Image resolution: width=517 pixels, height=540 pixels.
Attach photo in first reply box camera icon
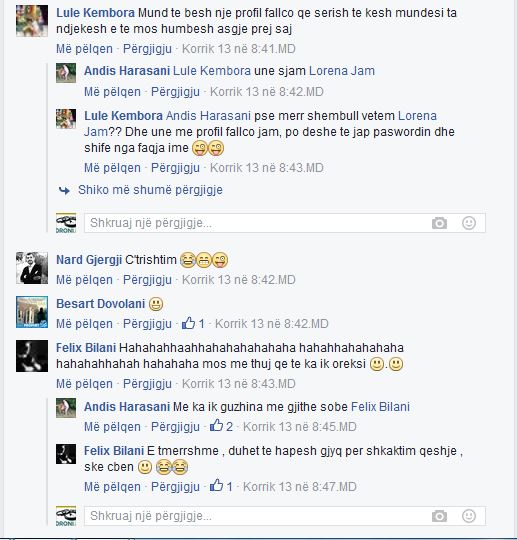click(439, 223)
